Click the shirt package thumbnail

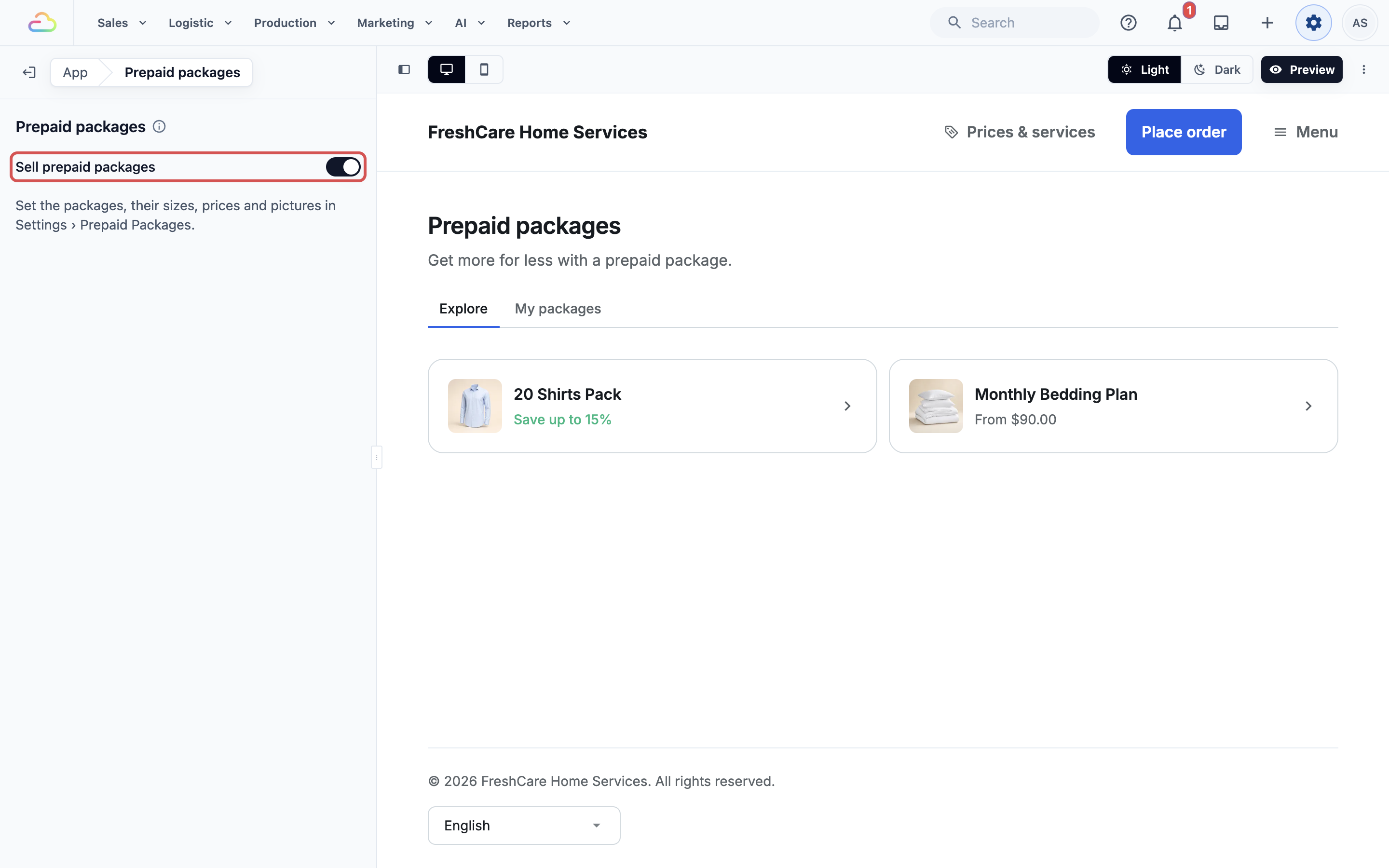(475, 406)
